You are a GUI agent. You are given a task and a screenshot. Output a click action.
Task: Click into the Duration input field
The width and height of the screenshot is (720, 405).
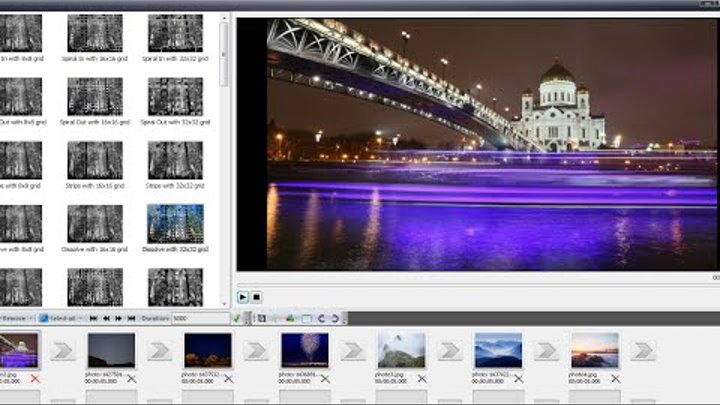click(200, 318)
